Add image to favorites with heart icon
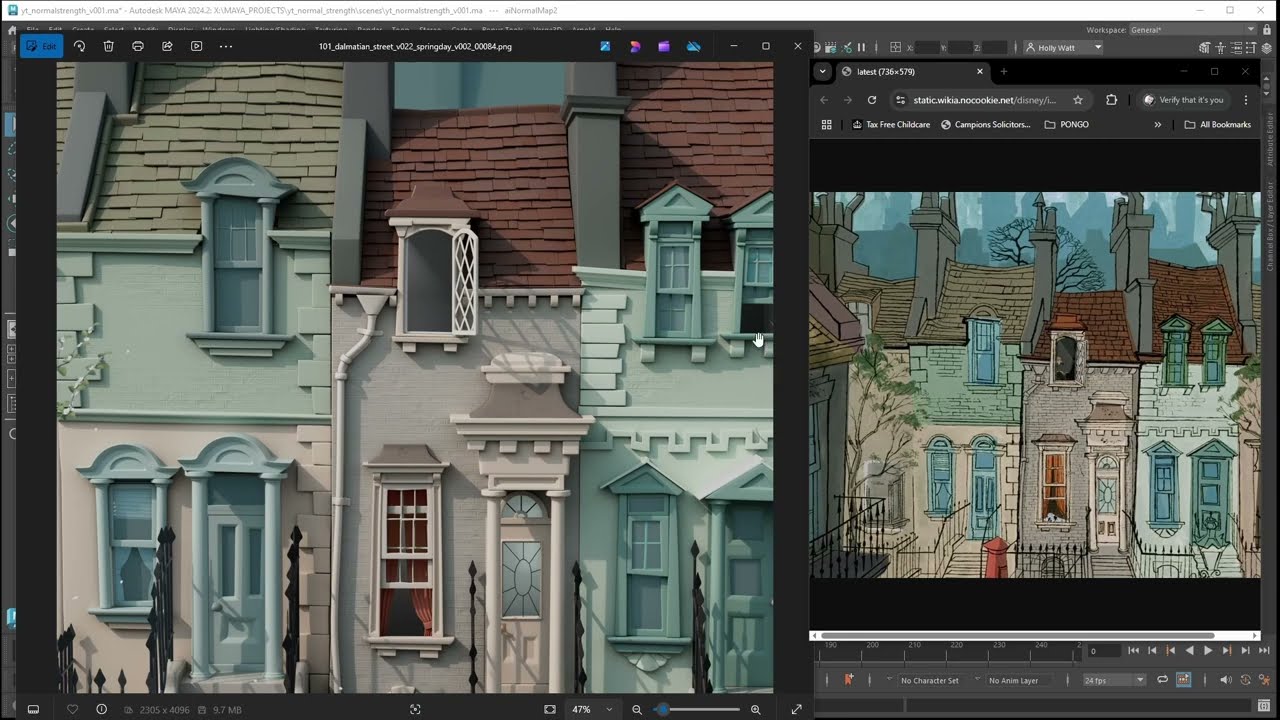Screen dimensions: 1280x720 coord(72,709)
